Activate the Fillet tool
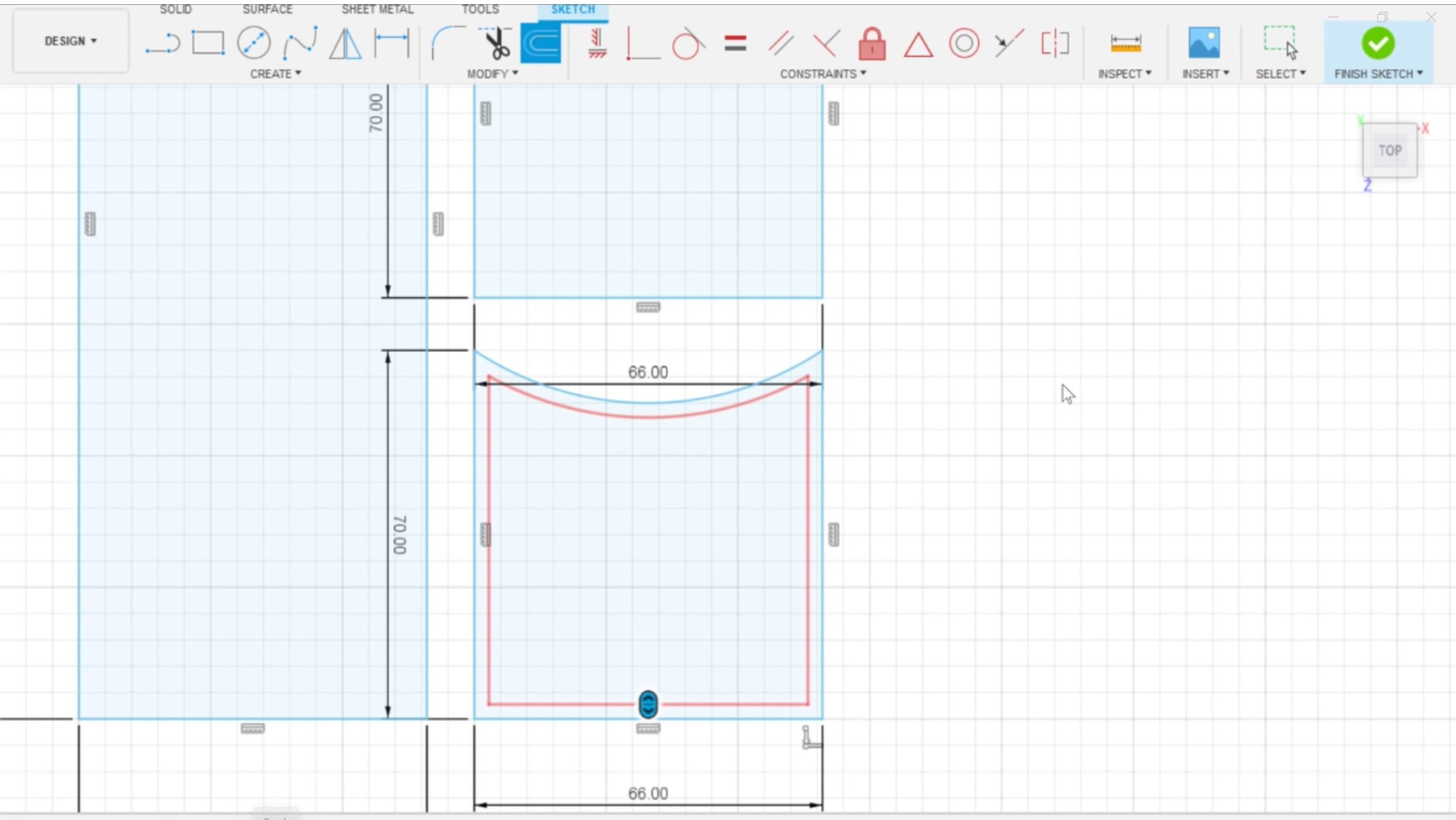1456x820 pixels. coord(447,43)
